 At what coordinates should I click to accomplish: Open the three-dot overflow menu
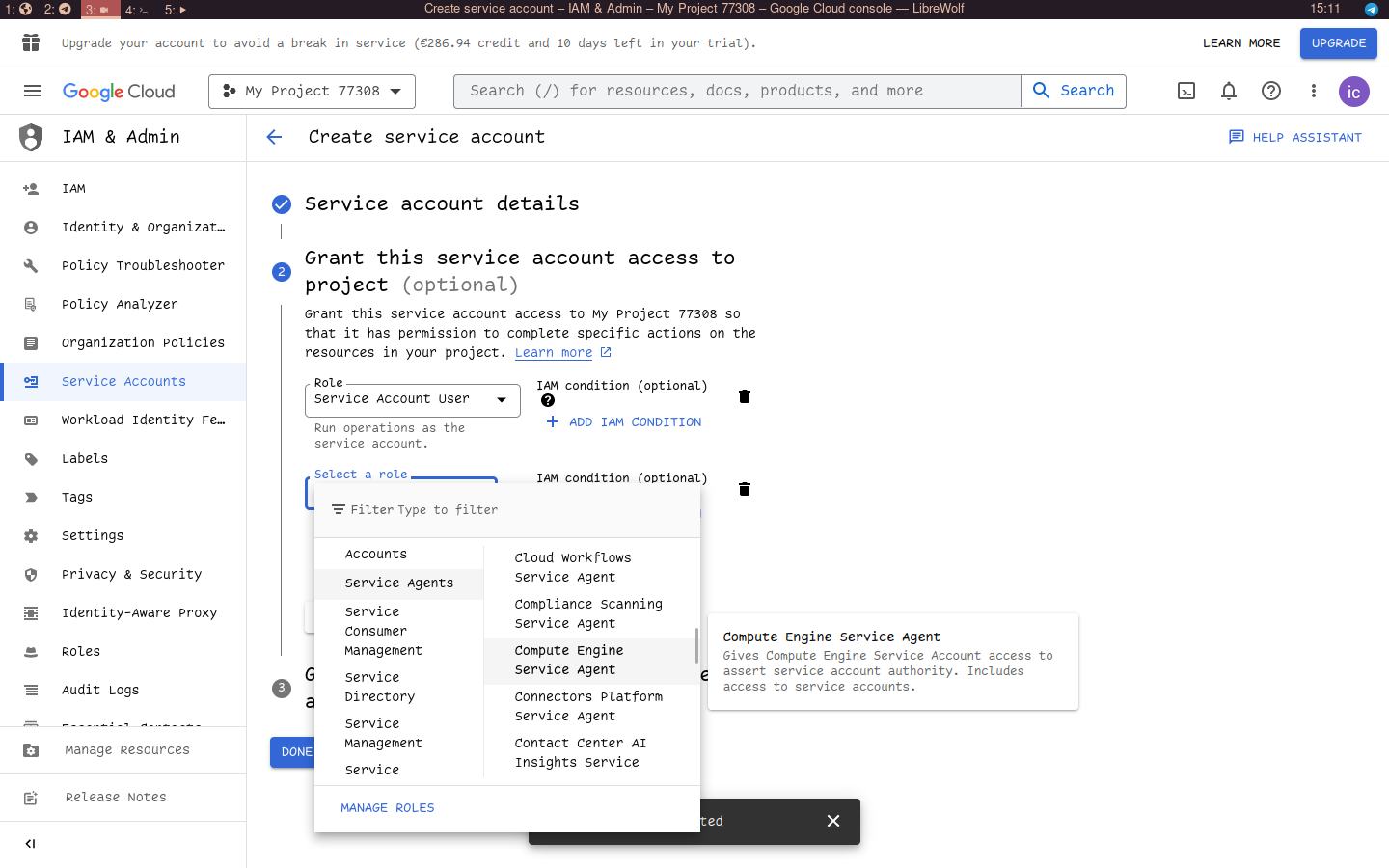pos(1313,91)
